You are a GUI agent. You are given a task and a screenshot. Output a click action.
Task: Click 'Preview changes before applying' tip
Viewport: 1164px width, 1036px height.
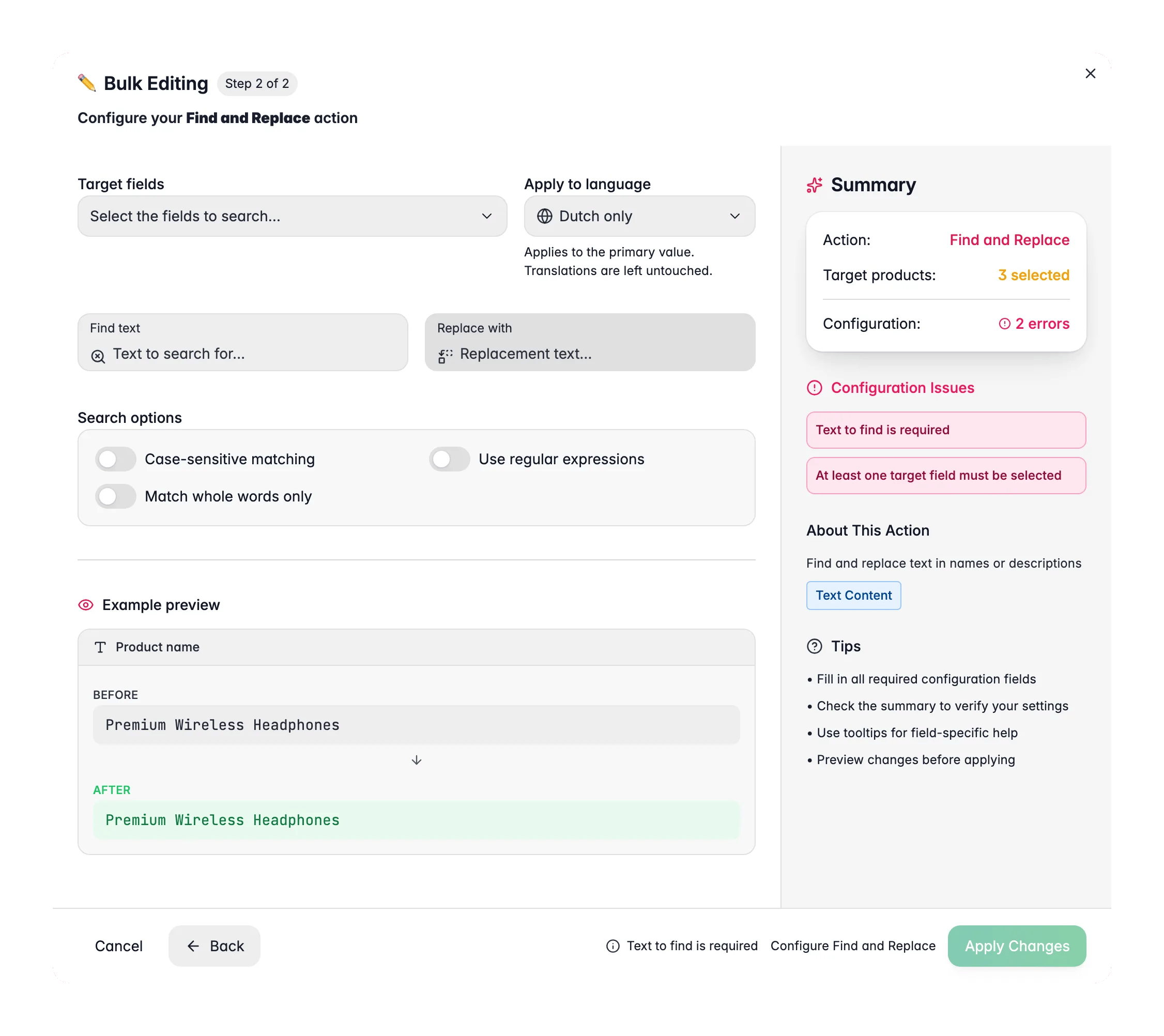(x=915, y=760)
